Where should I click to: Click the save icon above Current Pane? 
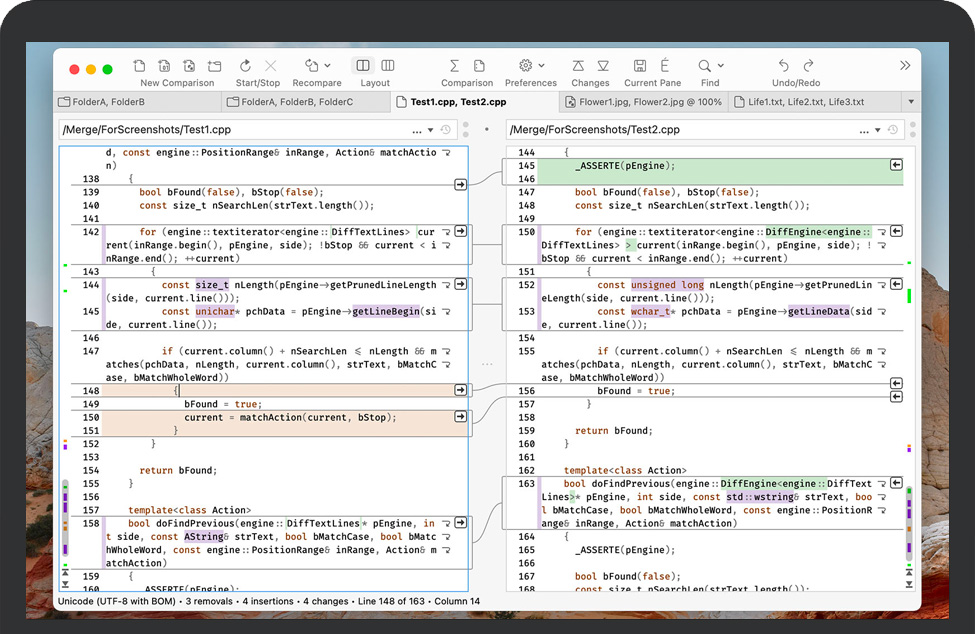[640, 66]
